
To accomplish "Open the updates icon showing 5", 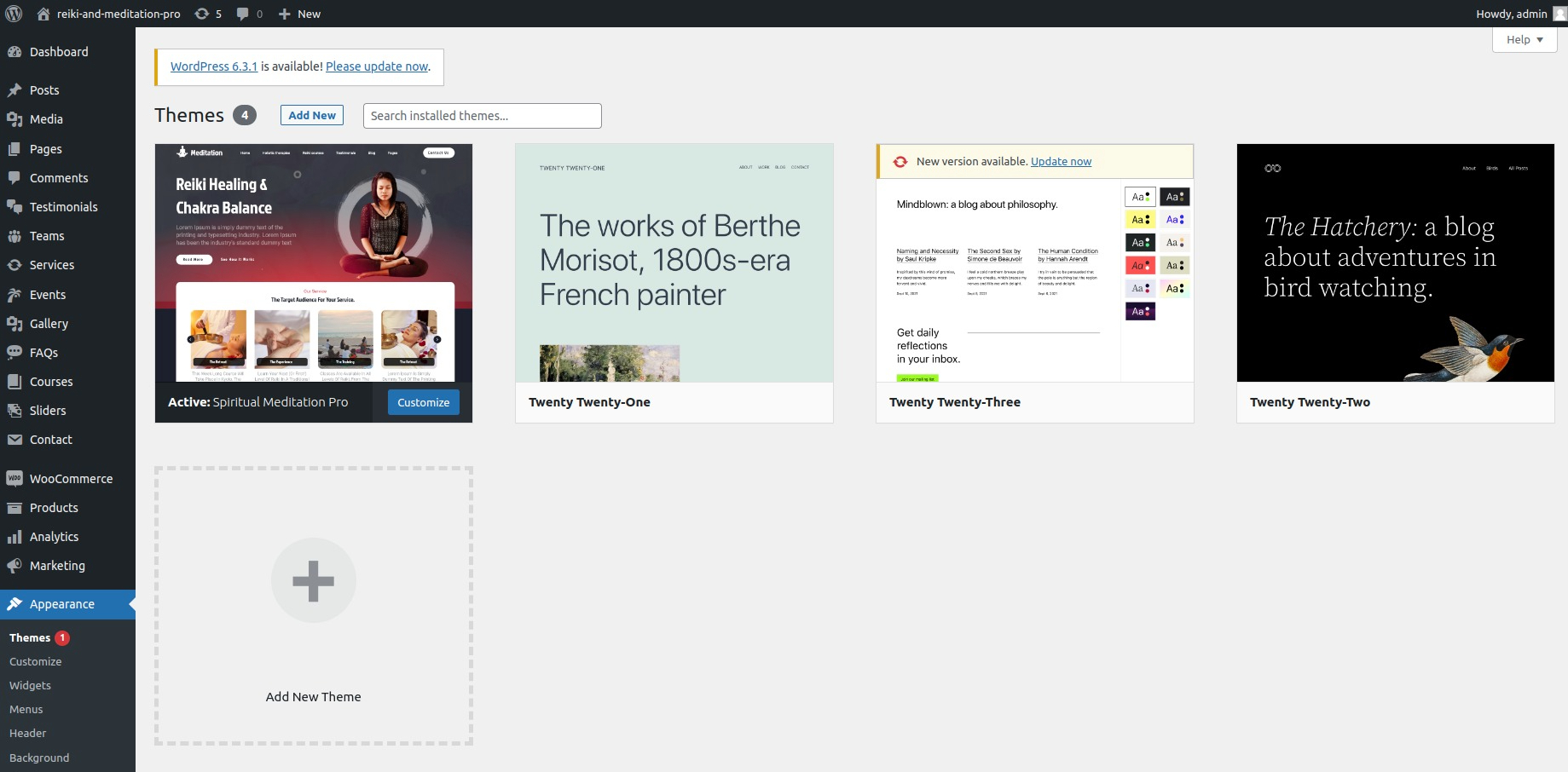I will (201, 14).
